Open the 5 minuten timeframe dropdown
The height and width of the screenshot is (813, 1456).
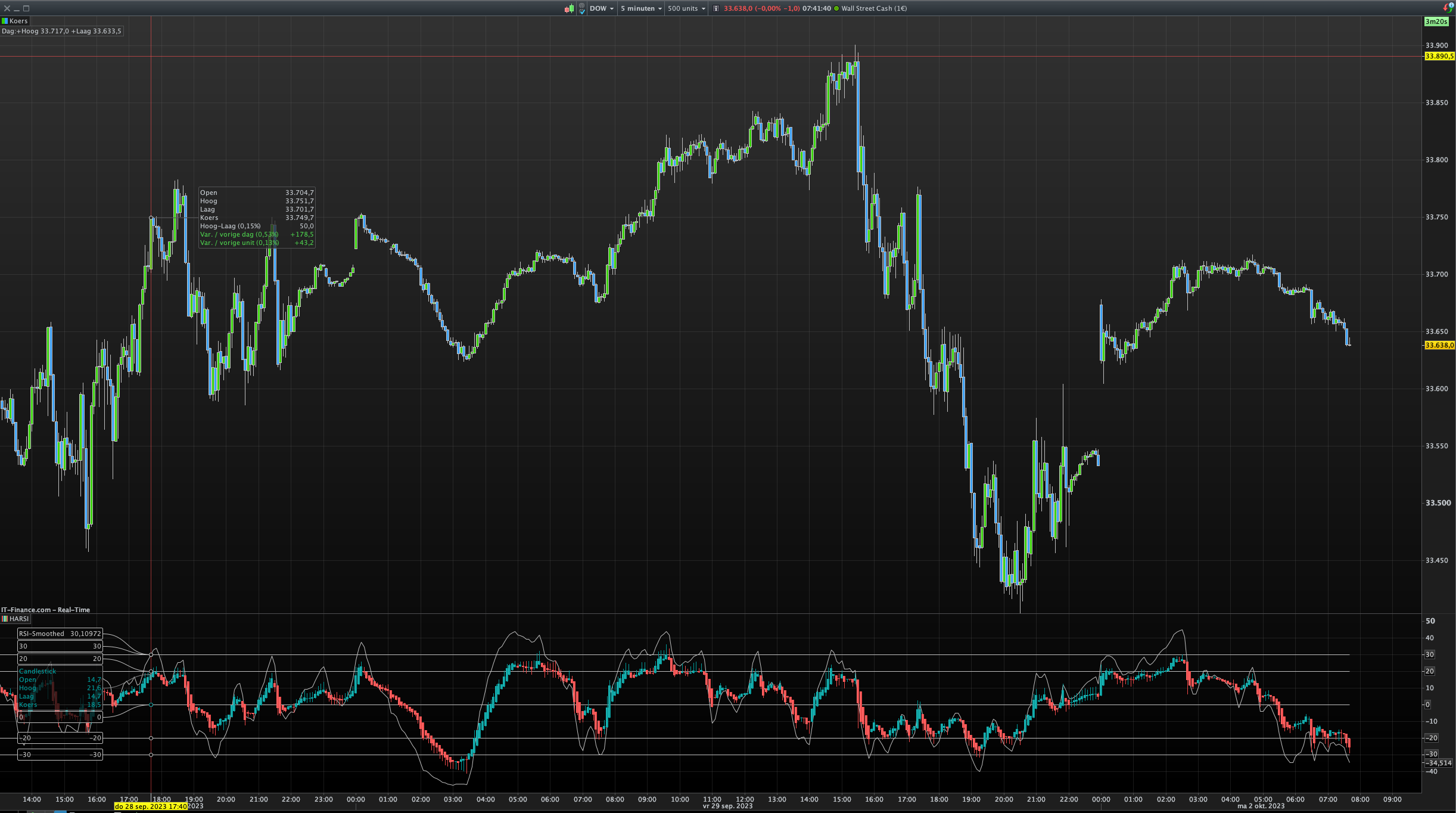(x=641, y=8)
